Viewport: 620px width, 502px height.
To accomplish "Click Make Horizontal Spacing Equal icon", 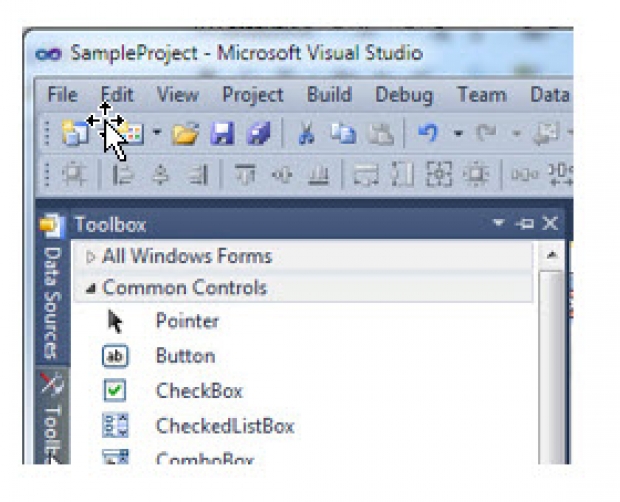I will click(525, 174).
